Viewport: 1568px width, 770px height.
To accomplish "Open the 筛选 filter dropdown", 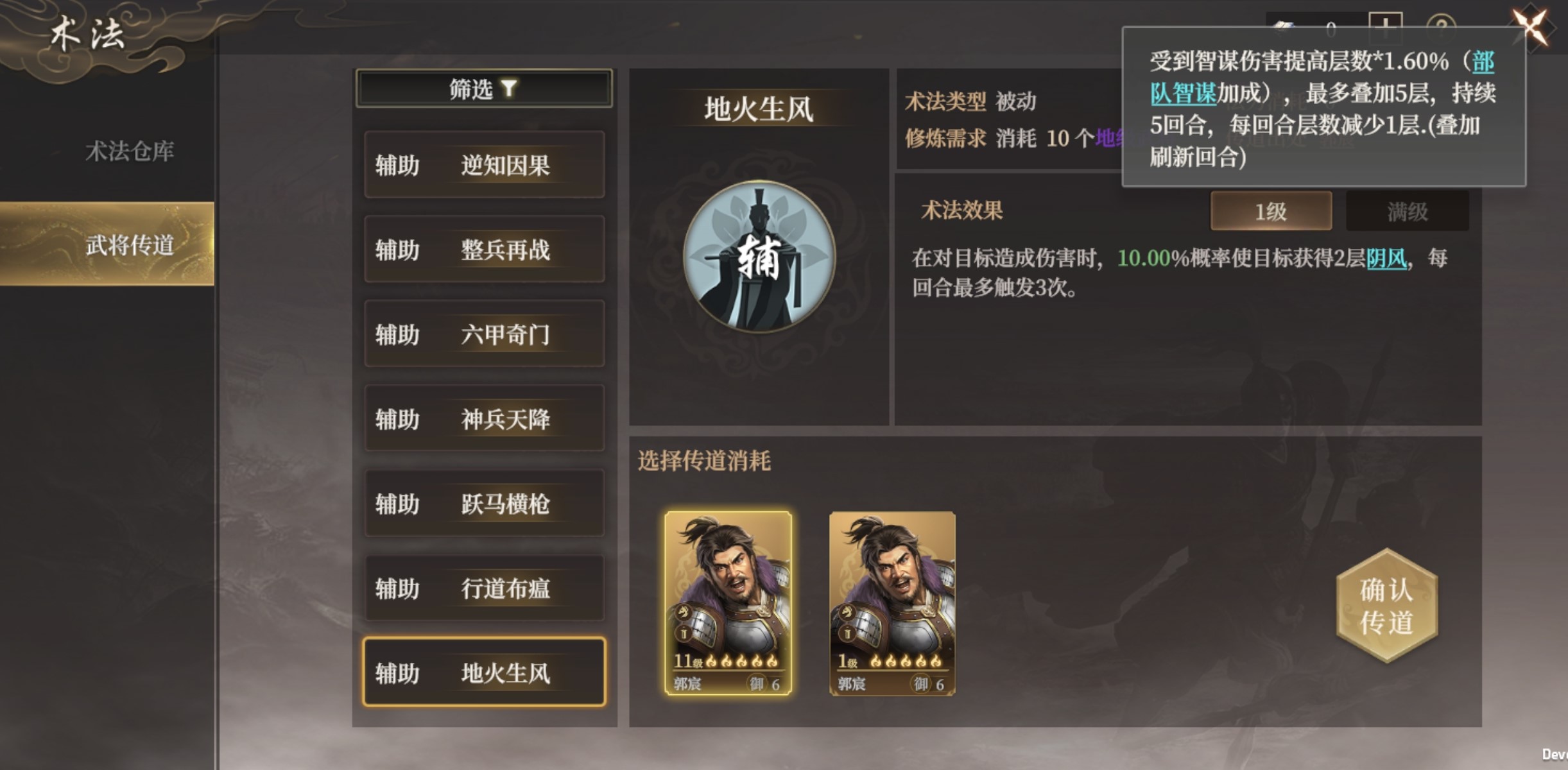I will click(484, 88).
